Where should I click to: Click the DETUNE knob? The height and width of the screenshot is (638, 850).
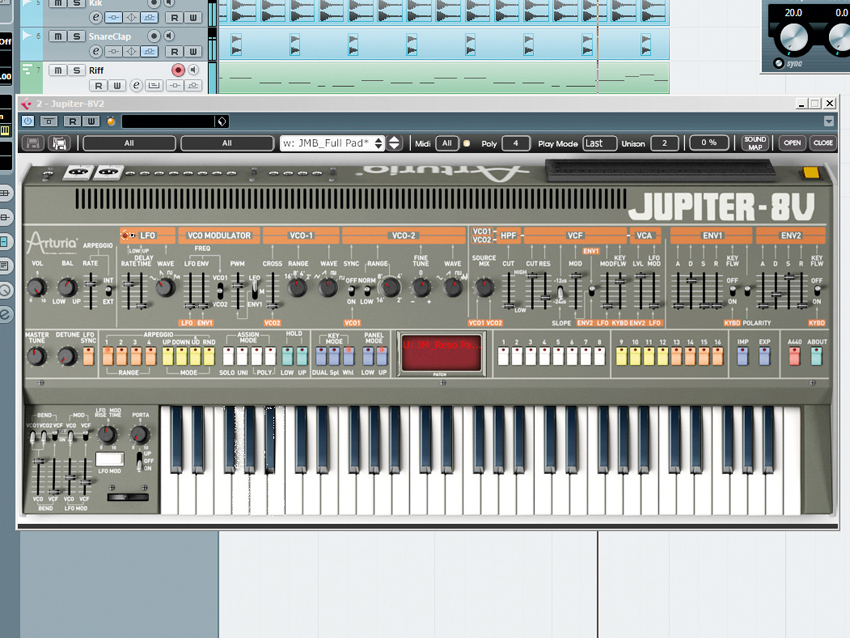tap(67, 356)
